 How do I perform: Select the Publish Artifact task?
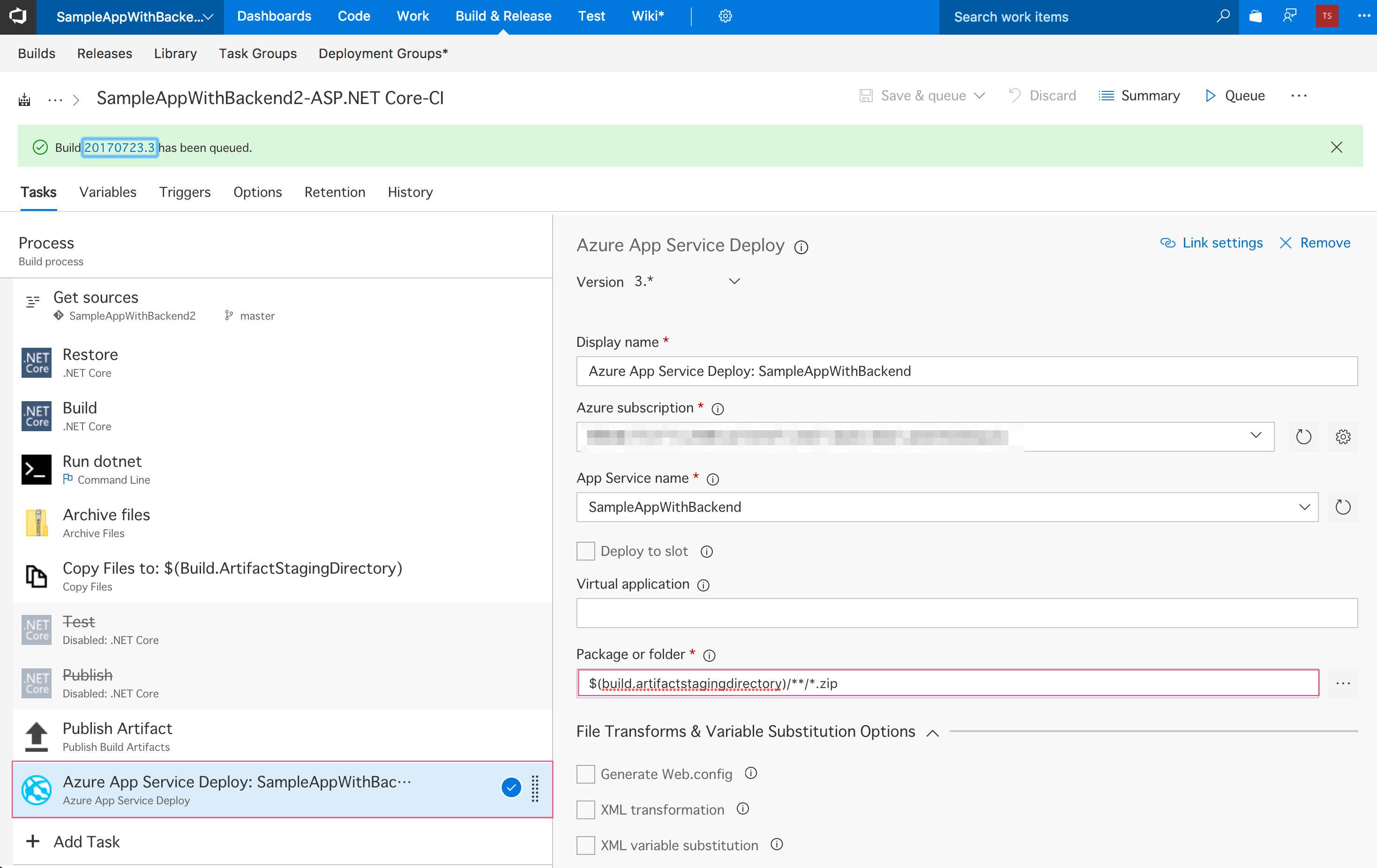tap(283, 736)
